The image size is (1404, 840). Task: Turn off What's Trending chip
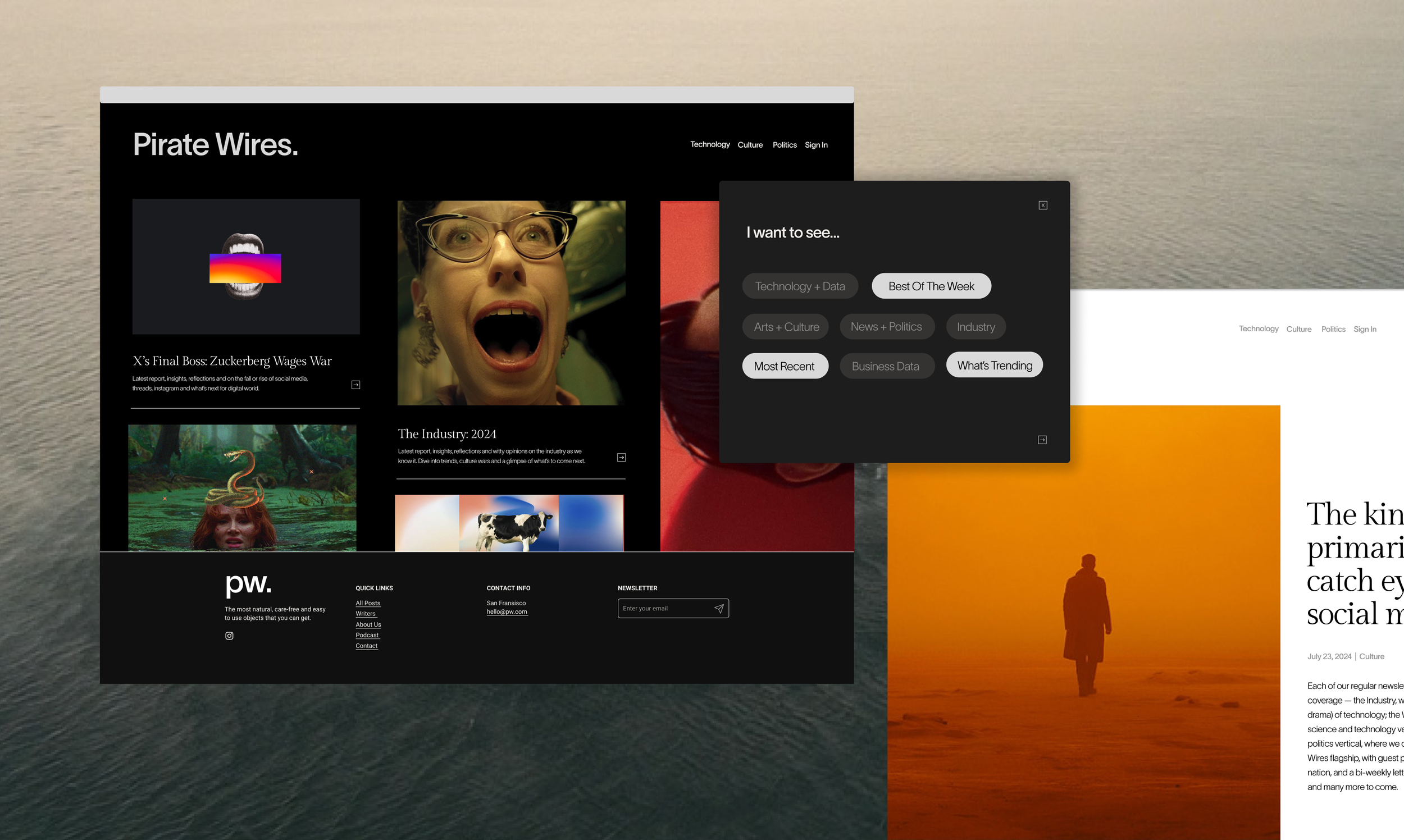(994, 366)
